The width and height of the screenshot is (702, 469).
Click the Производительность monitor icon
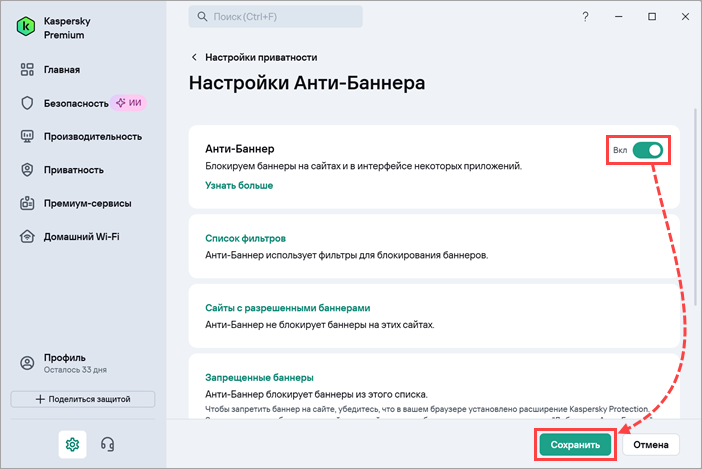[27, 136]
